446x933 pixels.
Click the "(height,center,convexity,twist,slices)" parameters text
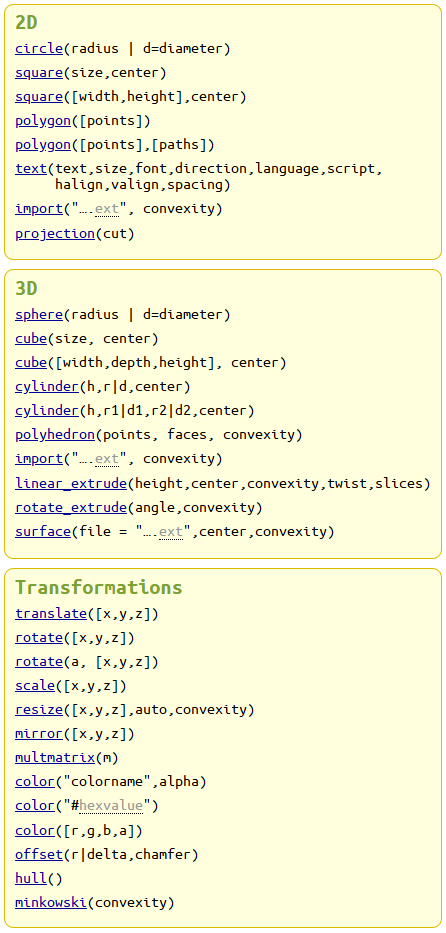point(279,483)
